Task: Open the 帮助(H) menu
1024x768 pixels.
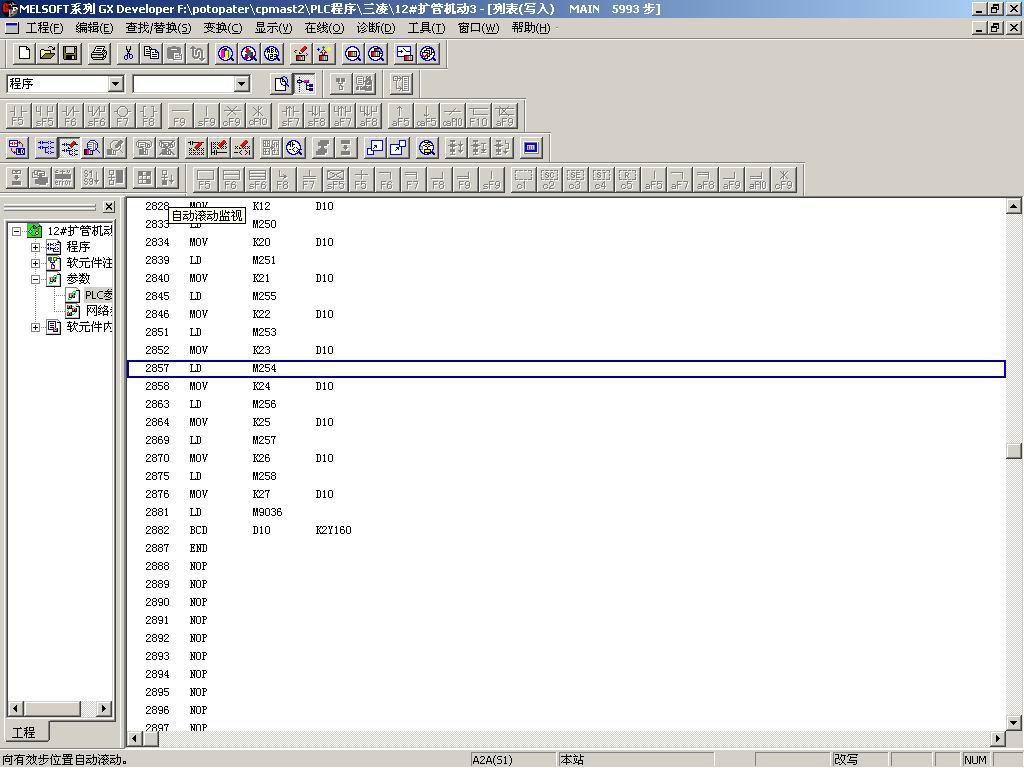Action: pyautogui.click(x=531, y=28)
